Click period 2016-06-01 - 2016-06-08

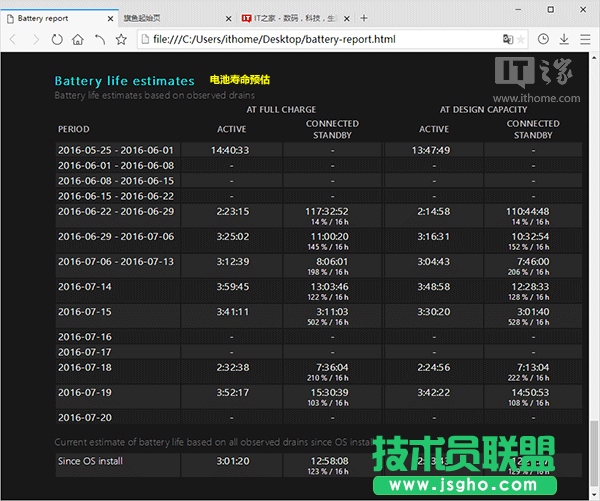[x=116, y=166]
